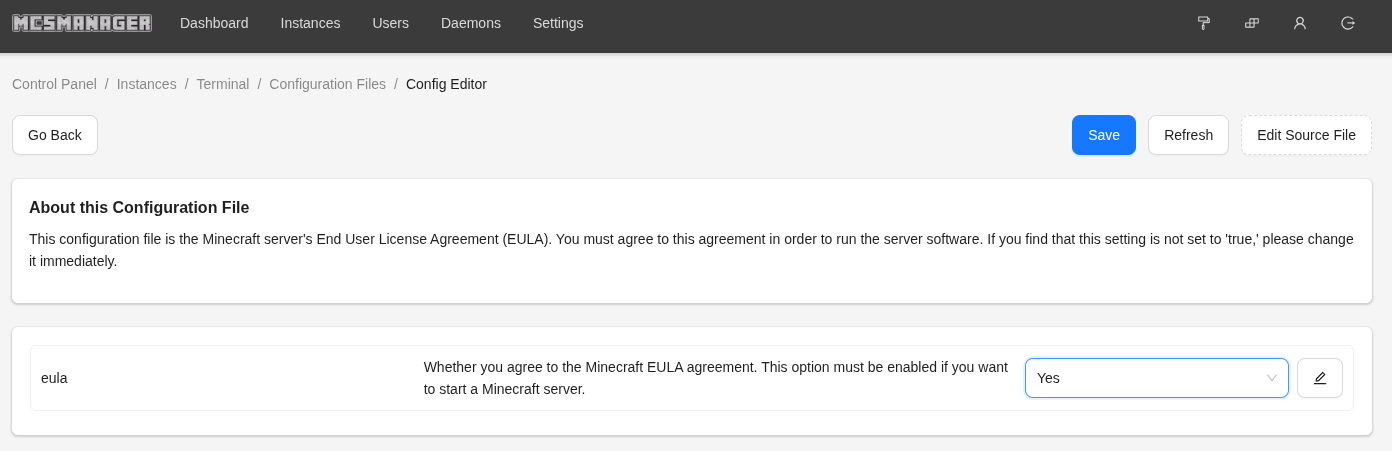Navigate to Configuration Files breadcrumb
1392x451 pixels.
(327, 84)
